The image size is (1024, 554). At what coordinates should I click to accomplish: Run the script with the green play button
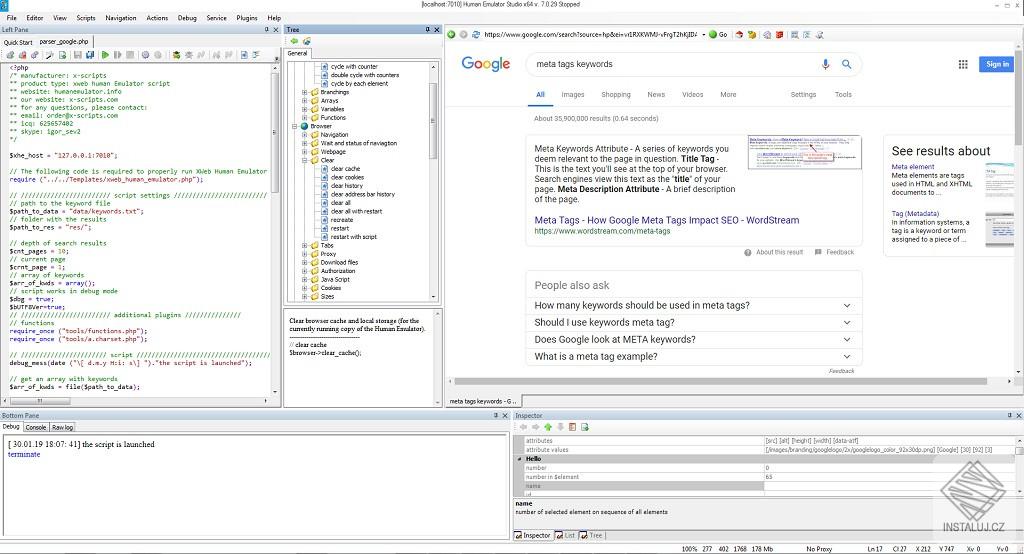click(x=105, y=56)
